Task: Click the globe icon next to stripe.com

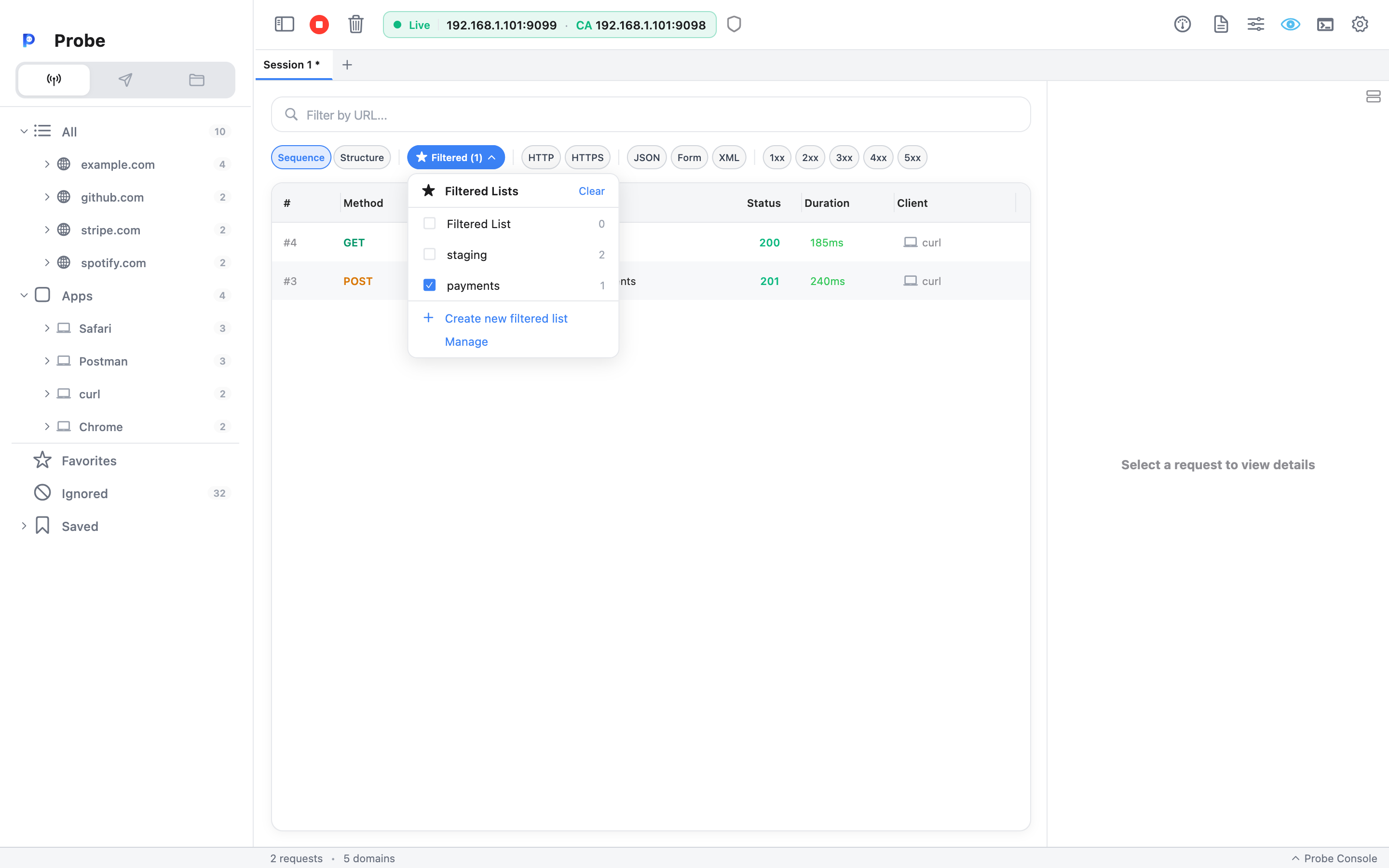Action: (64, 230)
